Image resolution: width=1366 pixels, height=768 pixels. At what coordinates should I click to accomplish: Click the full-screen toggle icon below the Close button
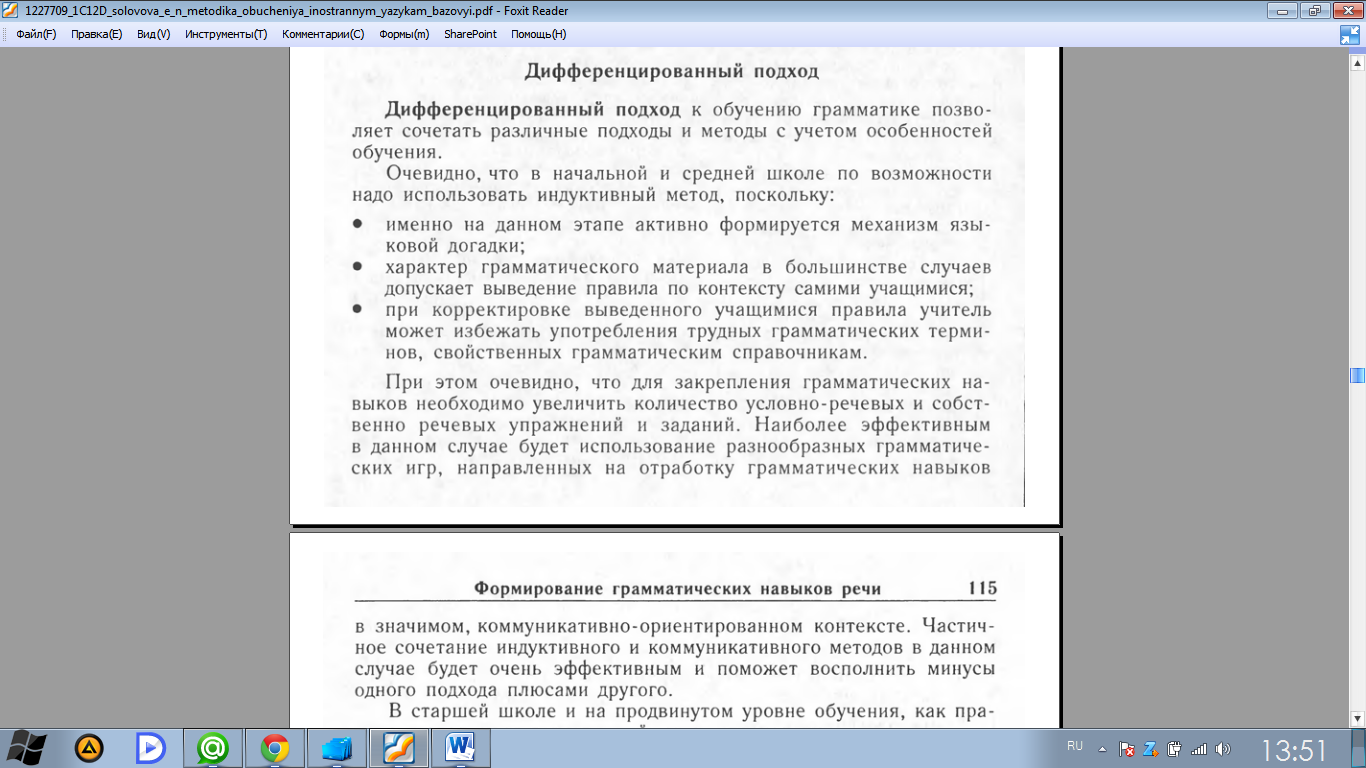click(x=1350, y=35)
